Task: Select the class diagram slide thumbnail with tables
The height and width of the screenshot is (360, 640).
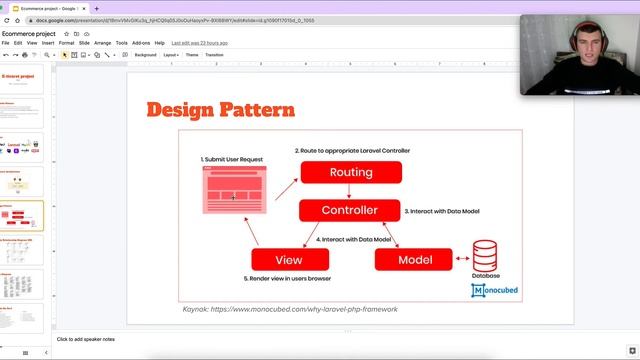Action: 21,284
